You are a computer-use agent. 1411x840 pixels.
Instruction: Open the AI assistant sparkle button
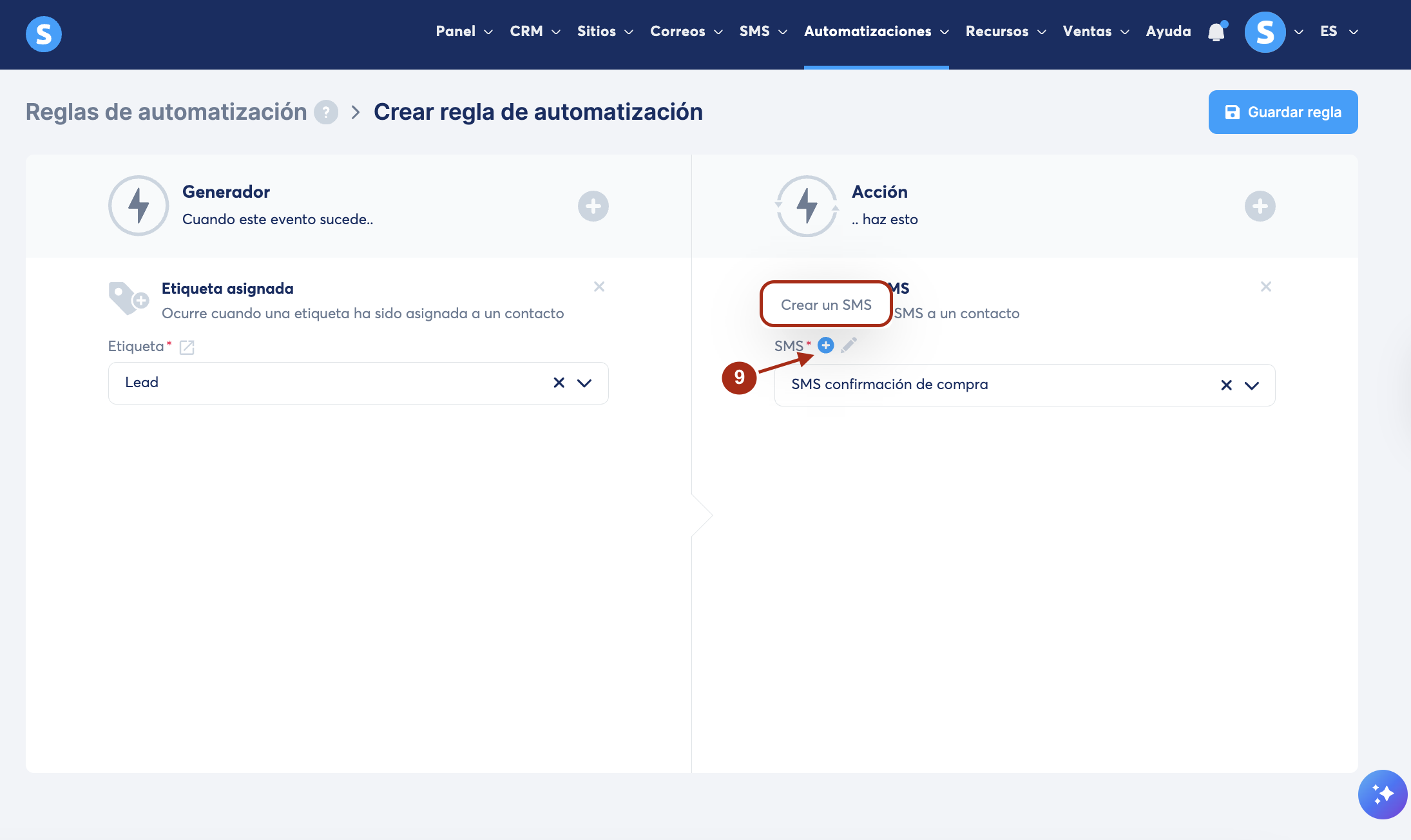point(1382,794)
